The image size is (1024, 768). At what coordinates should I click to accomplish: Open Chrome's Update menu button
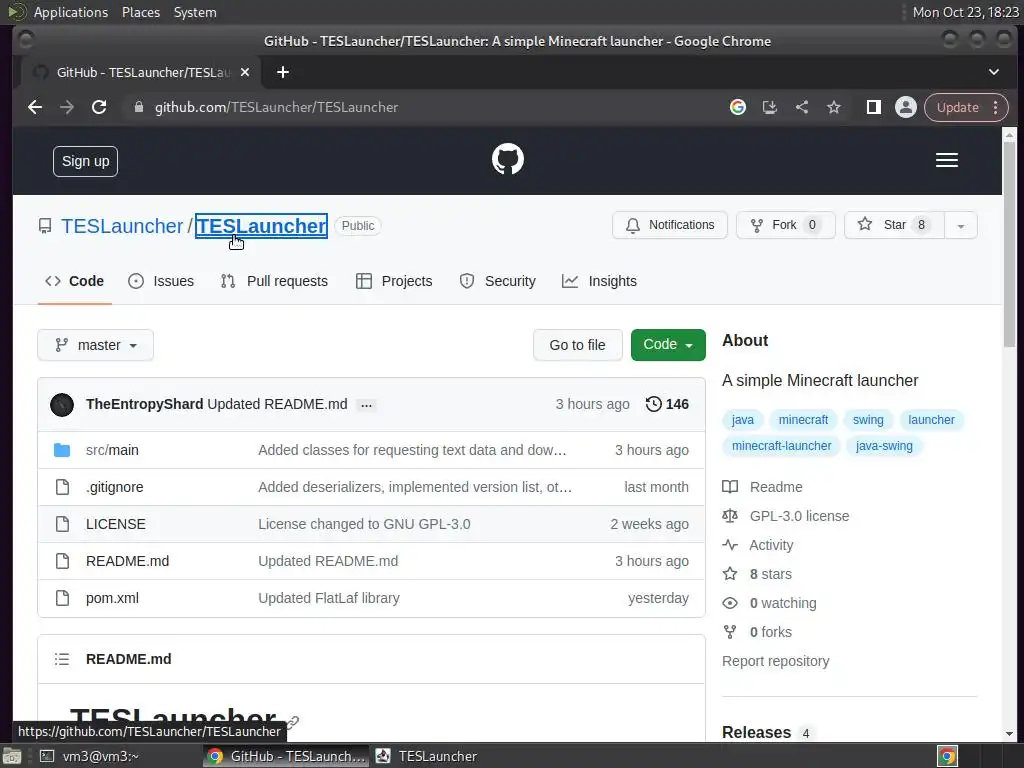pyautogui.click(x=966, y=107)
